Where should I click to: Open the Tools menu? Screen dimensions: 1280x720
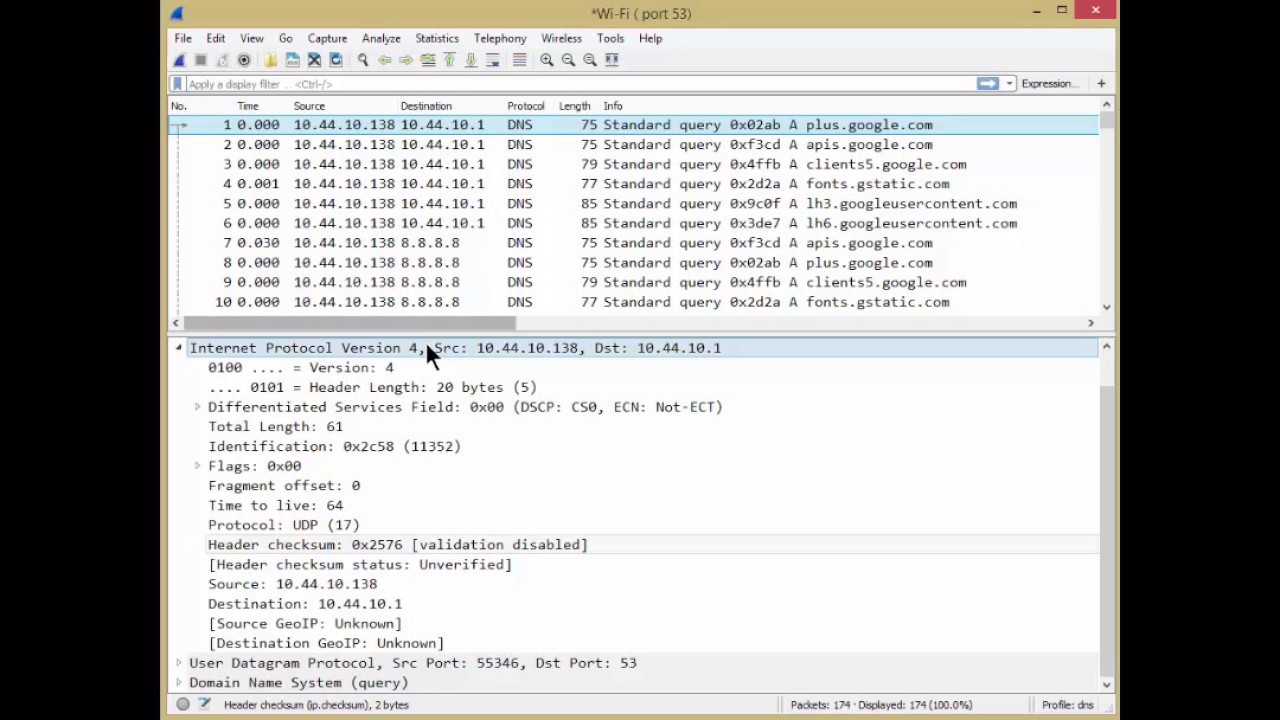pyautogui.click(x=610, y=38)
